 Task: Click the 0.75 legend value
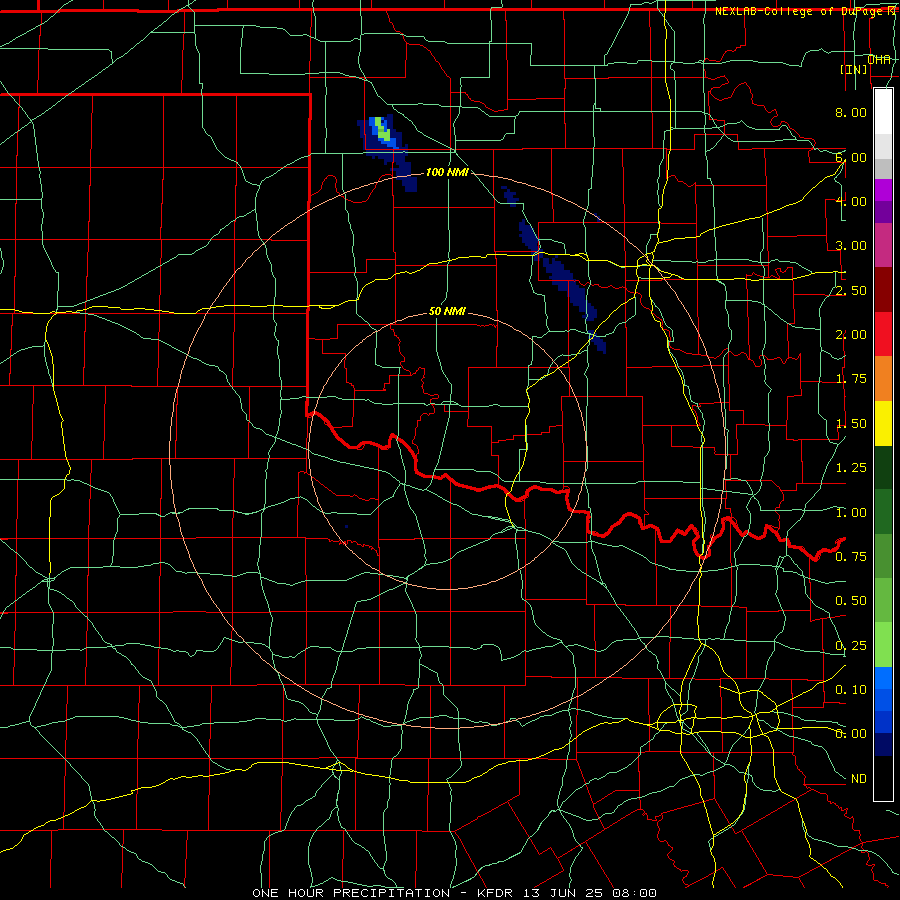point(851,557)
